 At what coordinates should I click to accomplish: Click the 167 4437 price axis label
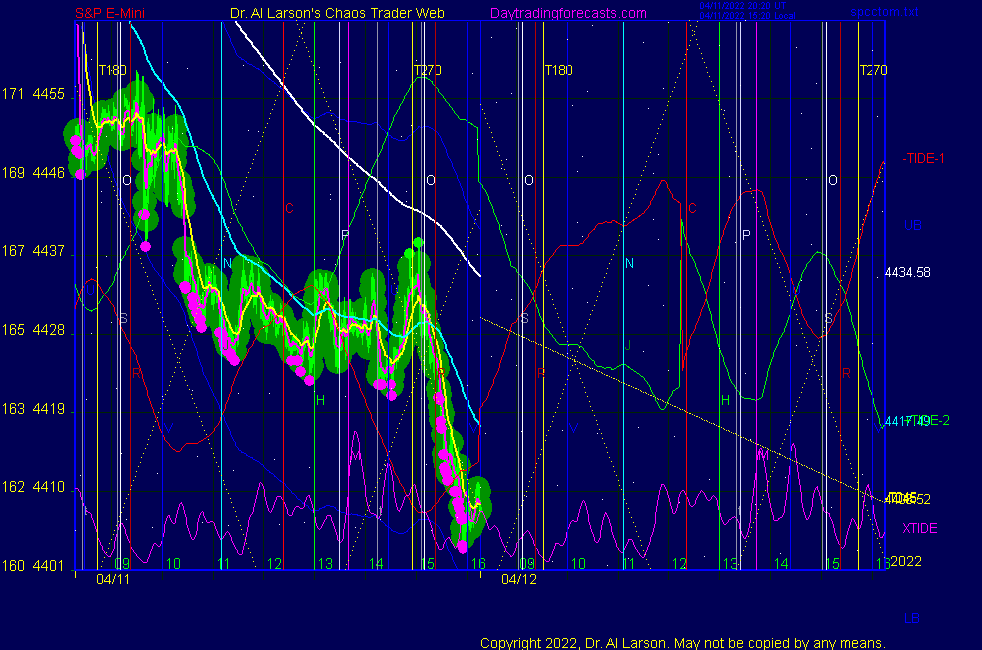point(34,252)
